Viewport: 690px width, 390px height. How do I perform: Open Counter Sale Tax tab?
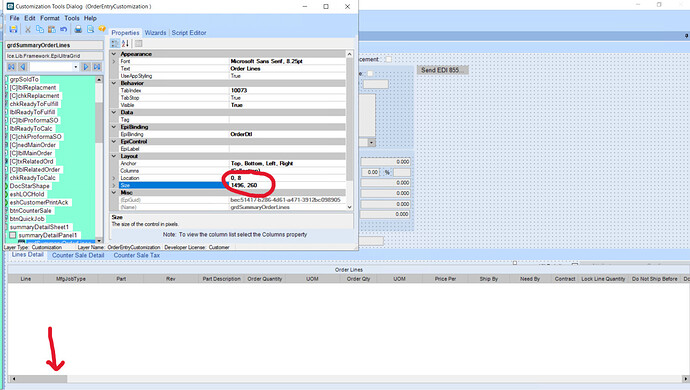point(136,255)
